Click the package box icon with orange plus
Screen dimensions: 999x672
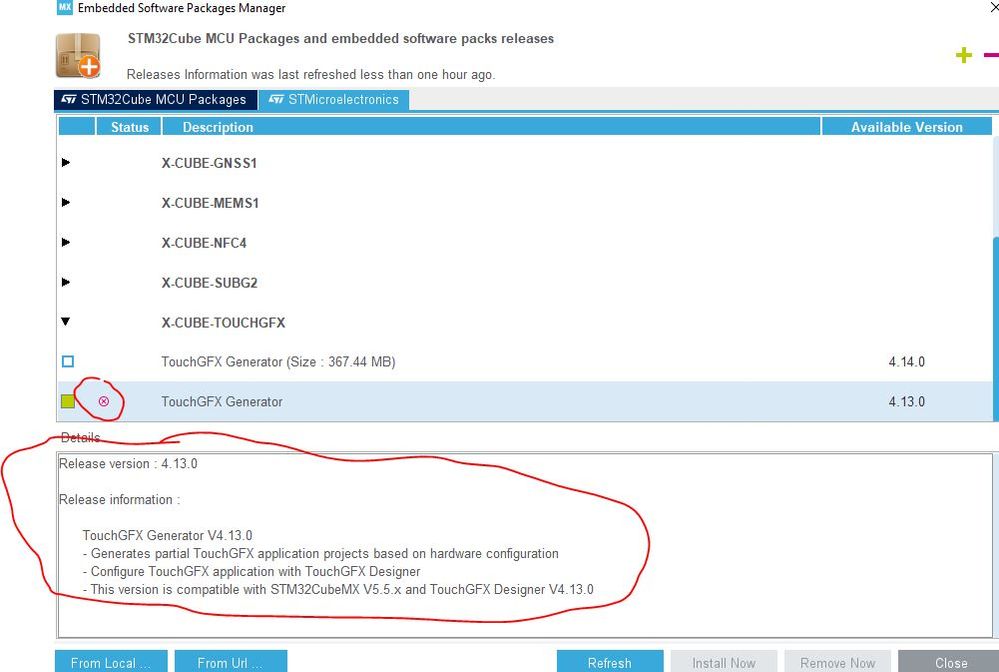(x=78, y=56)
